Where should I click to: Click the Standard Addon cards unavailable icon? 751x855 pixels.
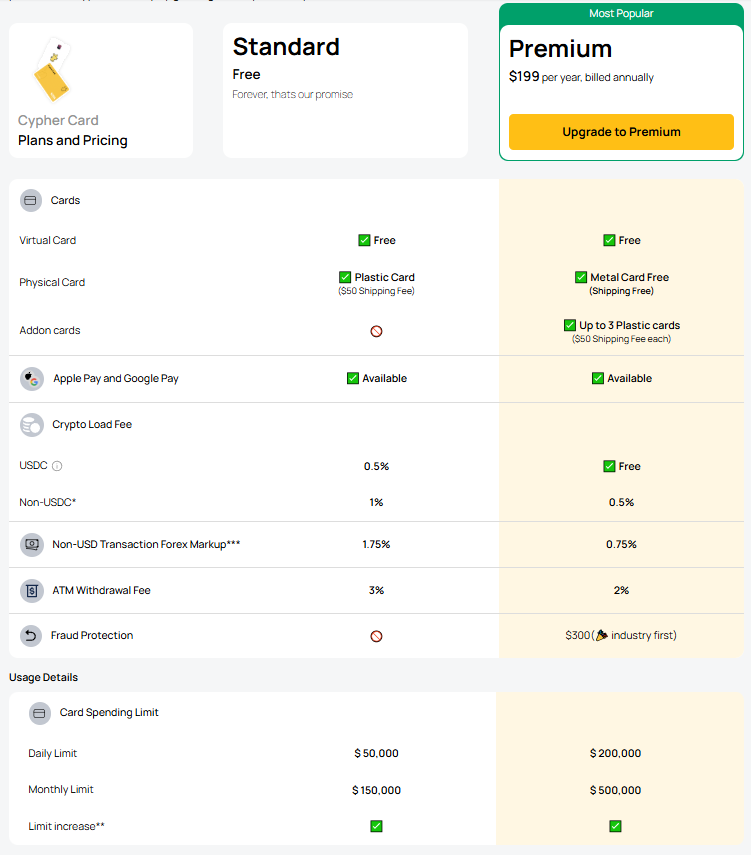pos(376,331)
